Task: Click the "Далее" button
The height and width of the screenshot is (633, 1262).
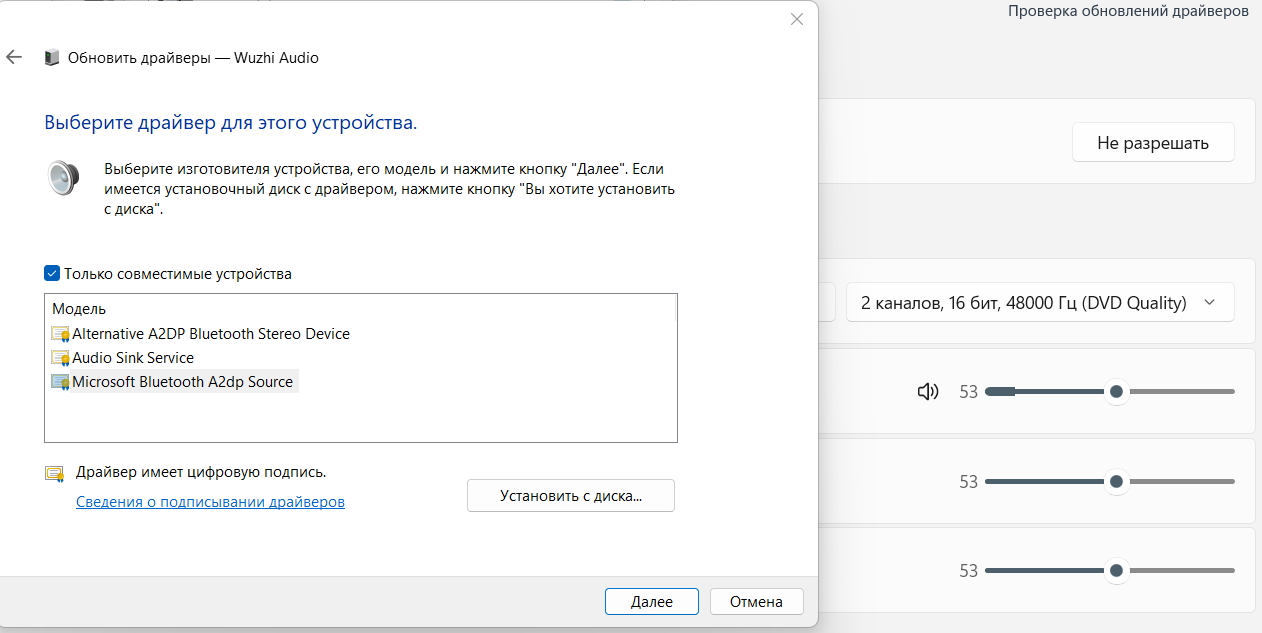Action: pos(651,601)
